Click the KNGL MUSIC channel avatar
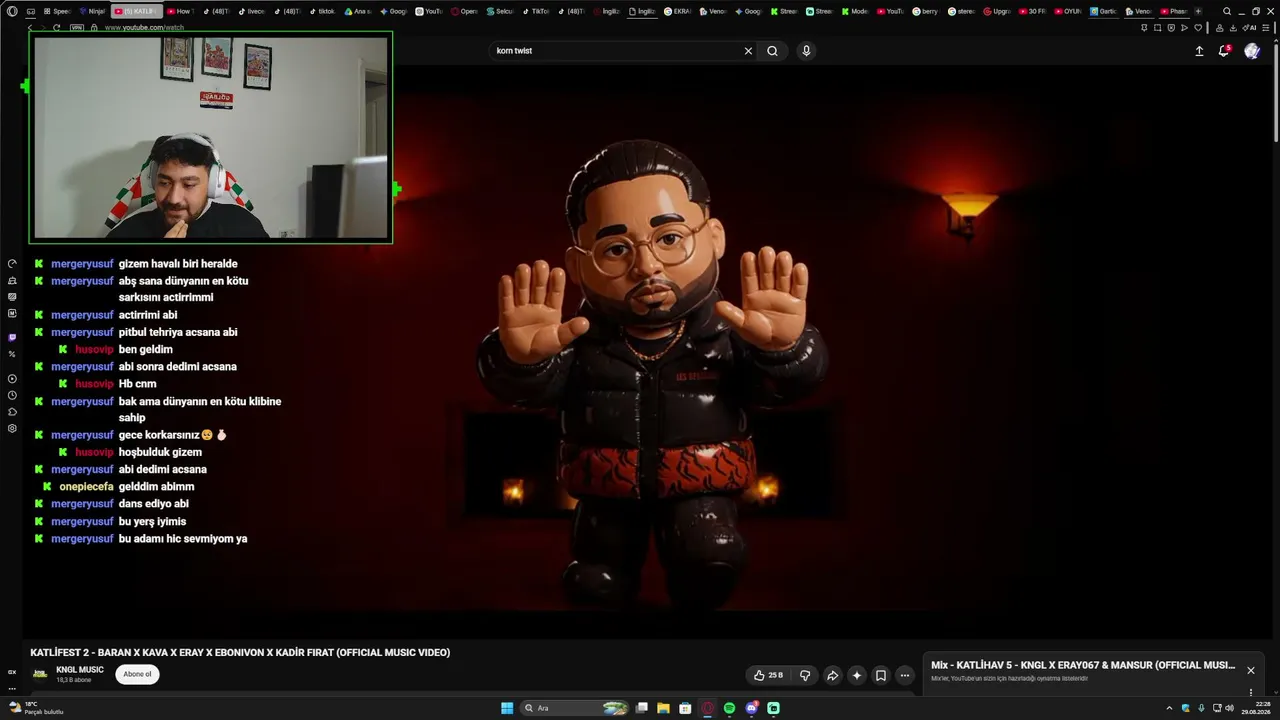Image resolution: width=1280 pixels, height=720 pixels. click(40, 674)
